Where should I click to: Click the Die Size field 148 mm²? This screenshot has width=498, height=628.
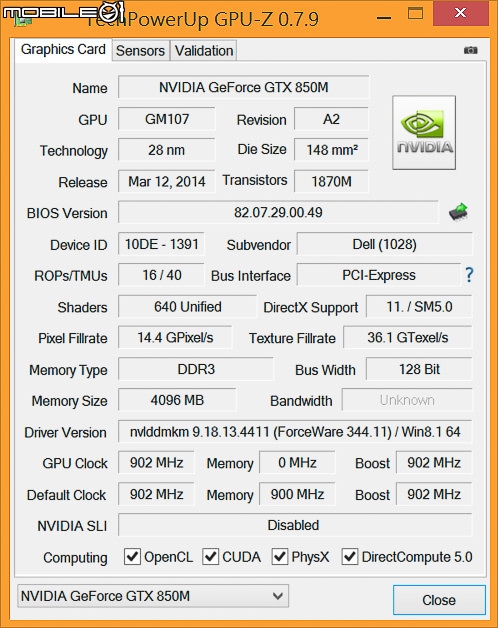pyautogui.click(x=331, y=150)
